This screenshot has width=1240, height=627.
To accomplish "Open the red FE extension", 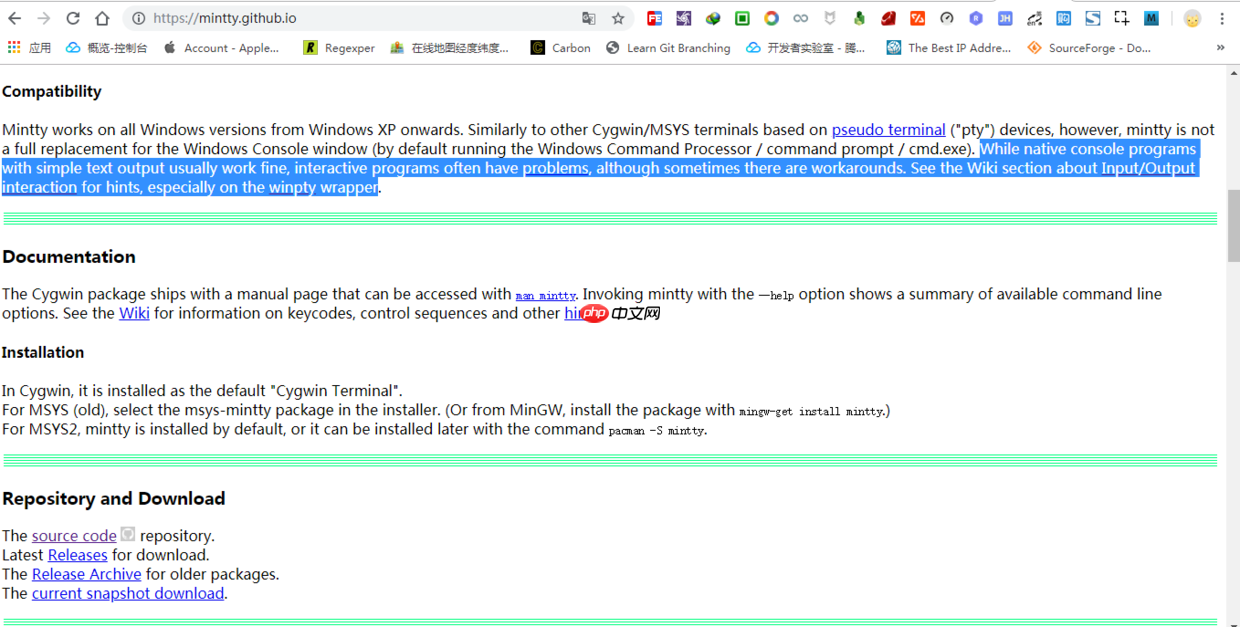I will tap(654, 18).
